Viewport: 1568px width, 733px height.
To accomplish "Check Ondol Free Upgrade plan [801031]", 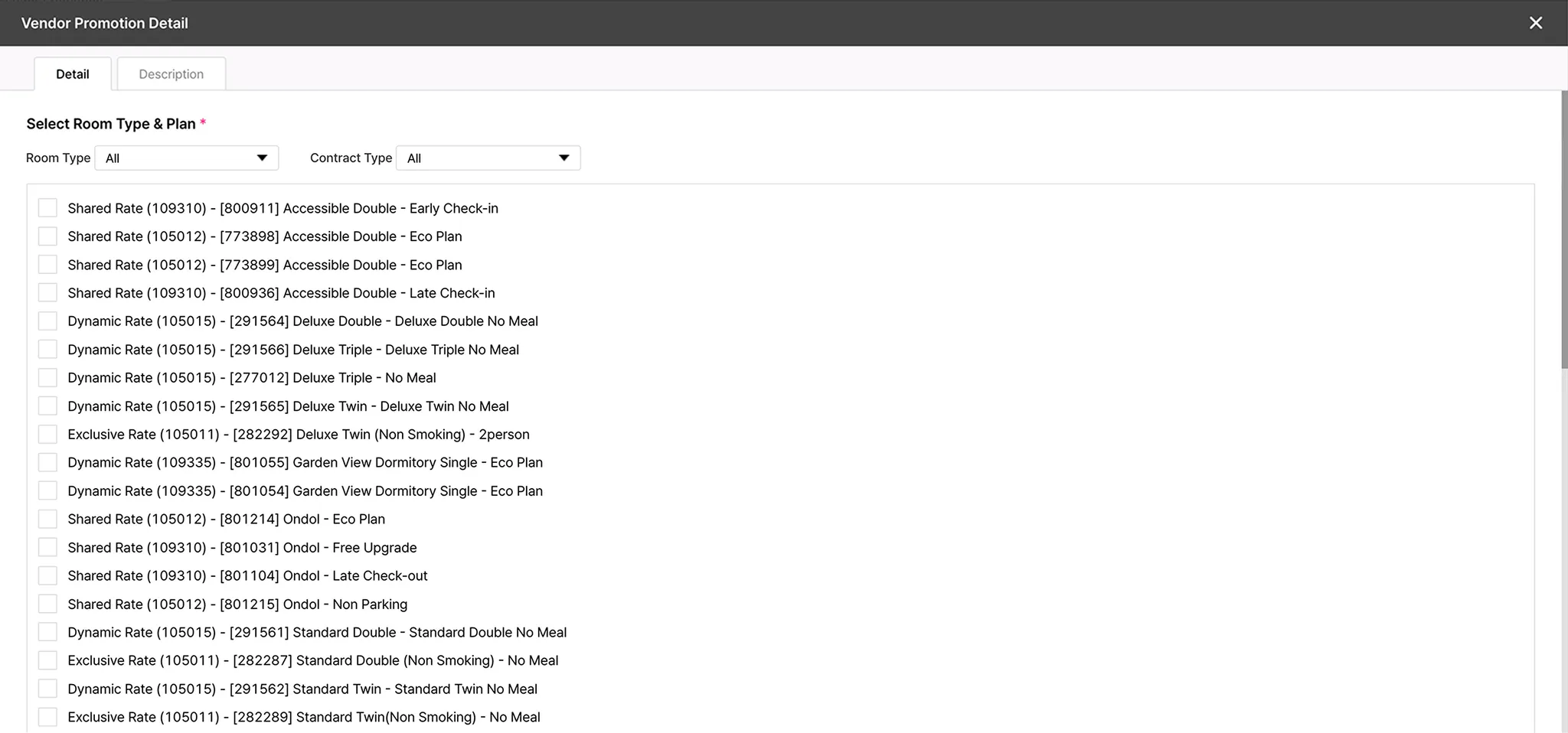I will click(x=47, y=548).
